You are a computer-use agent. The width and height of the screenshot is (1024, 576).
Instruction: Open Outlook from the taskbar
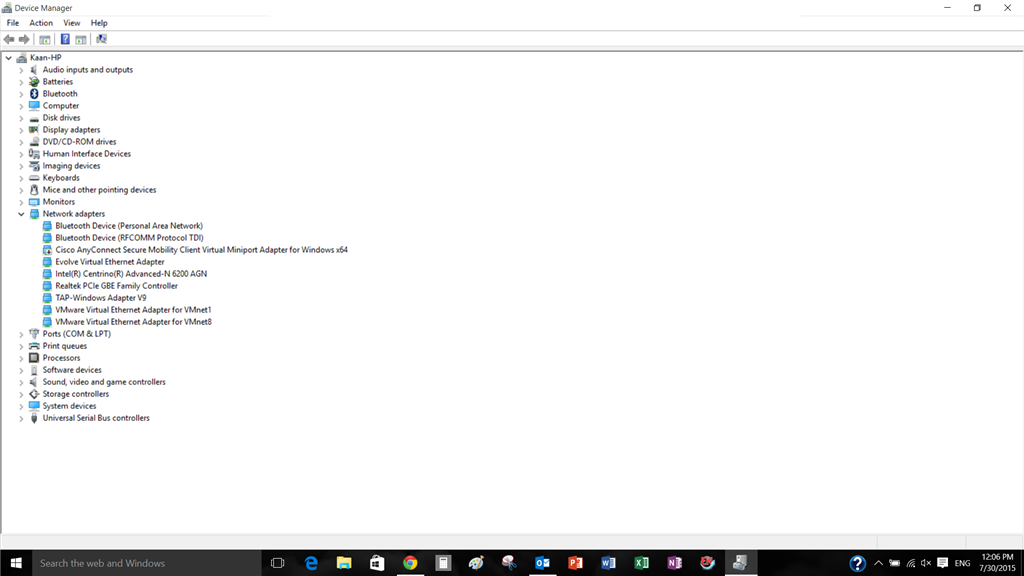(x=542, y=563)
